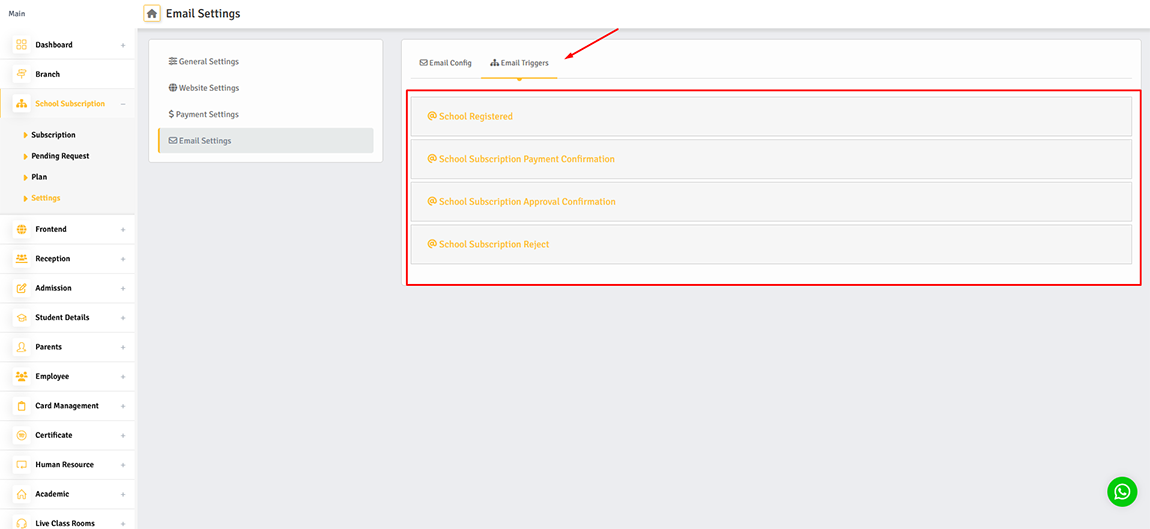Click the Admission edit icon
Viewport: 1150px width, 529px height.
[x=21, y=288]
